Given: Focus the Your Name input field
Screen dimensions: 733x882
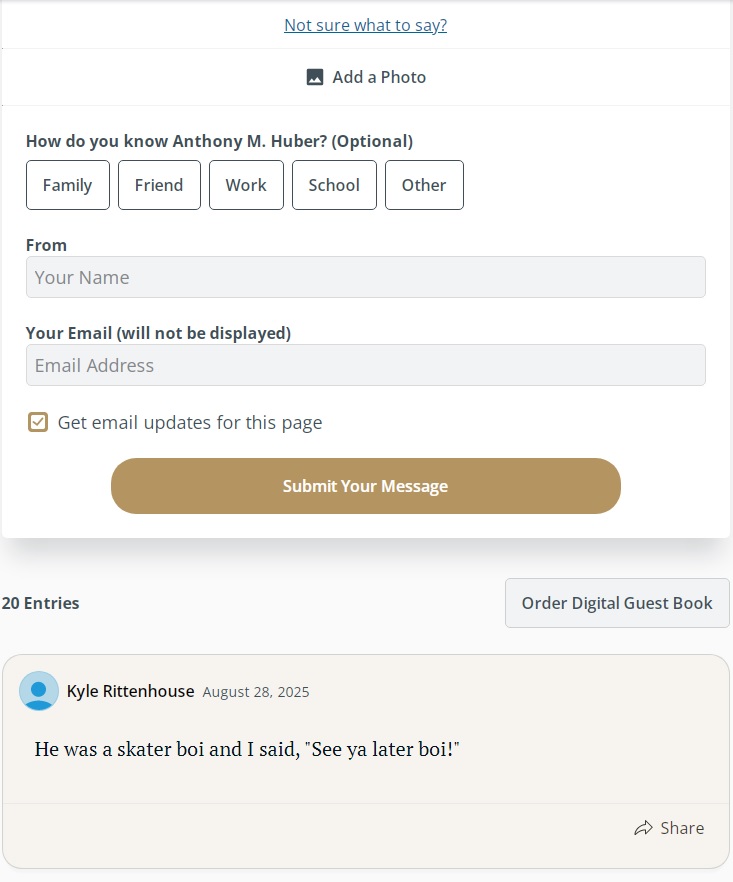Looking at the screenshot, I should 365,277.
